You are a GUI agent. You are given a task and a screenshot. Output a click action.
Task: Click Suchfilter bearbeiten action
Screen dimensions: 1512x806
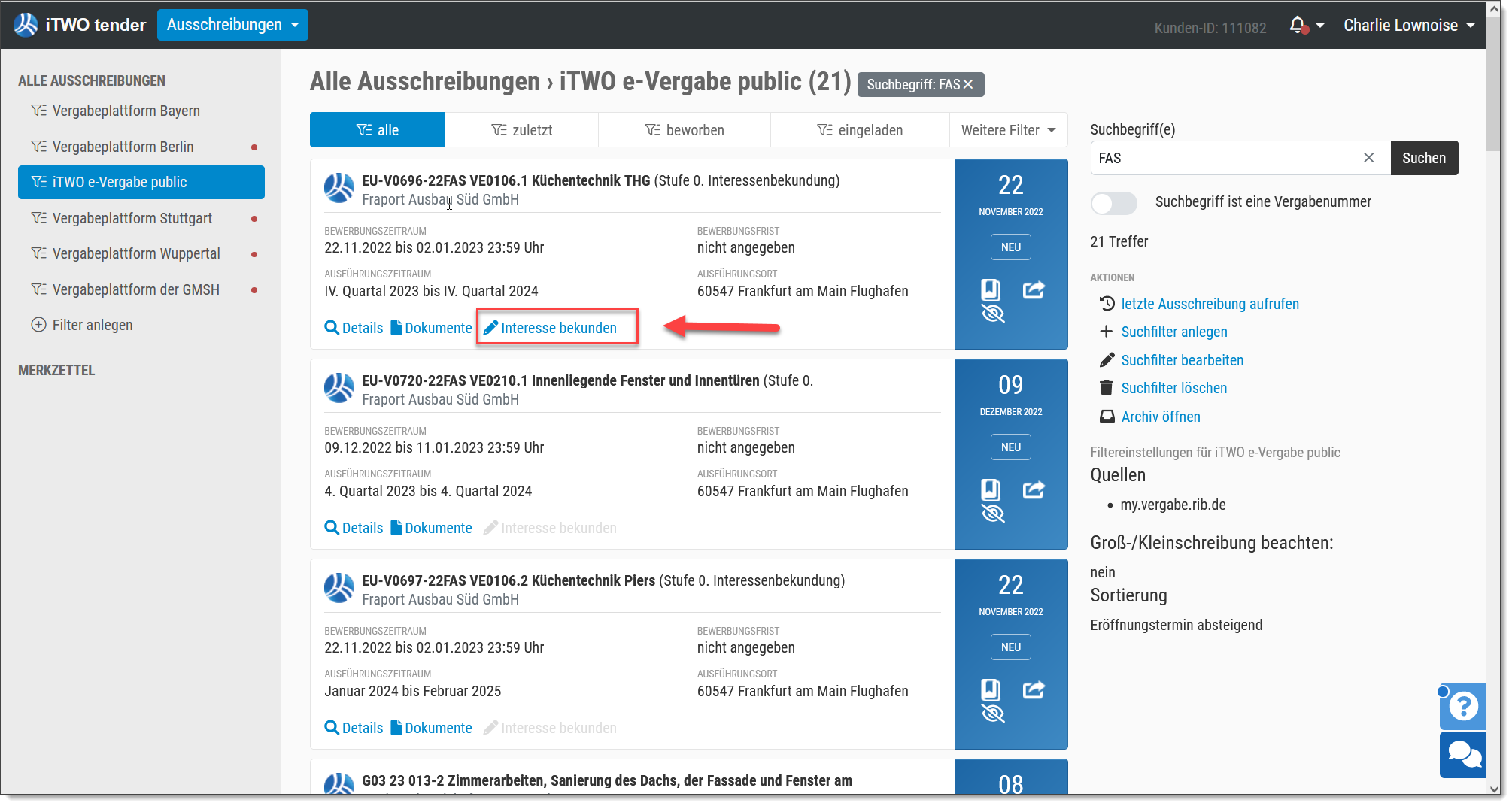pyautogui.click(x=1182, y=360)
